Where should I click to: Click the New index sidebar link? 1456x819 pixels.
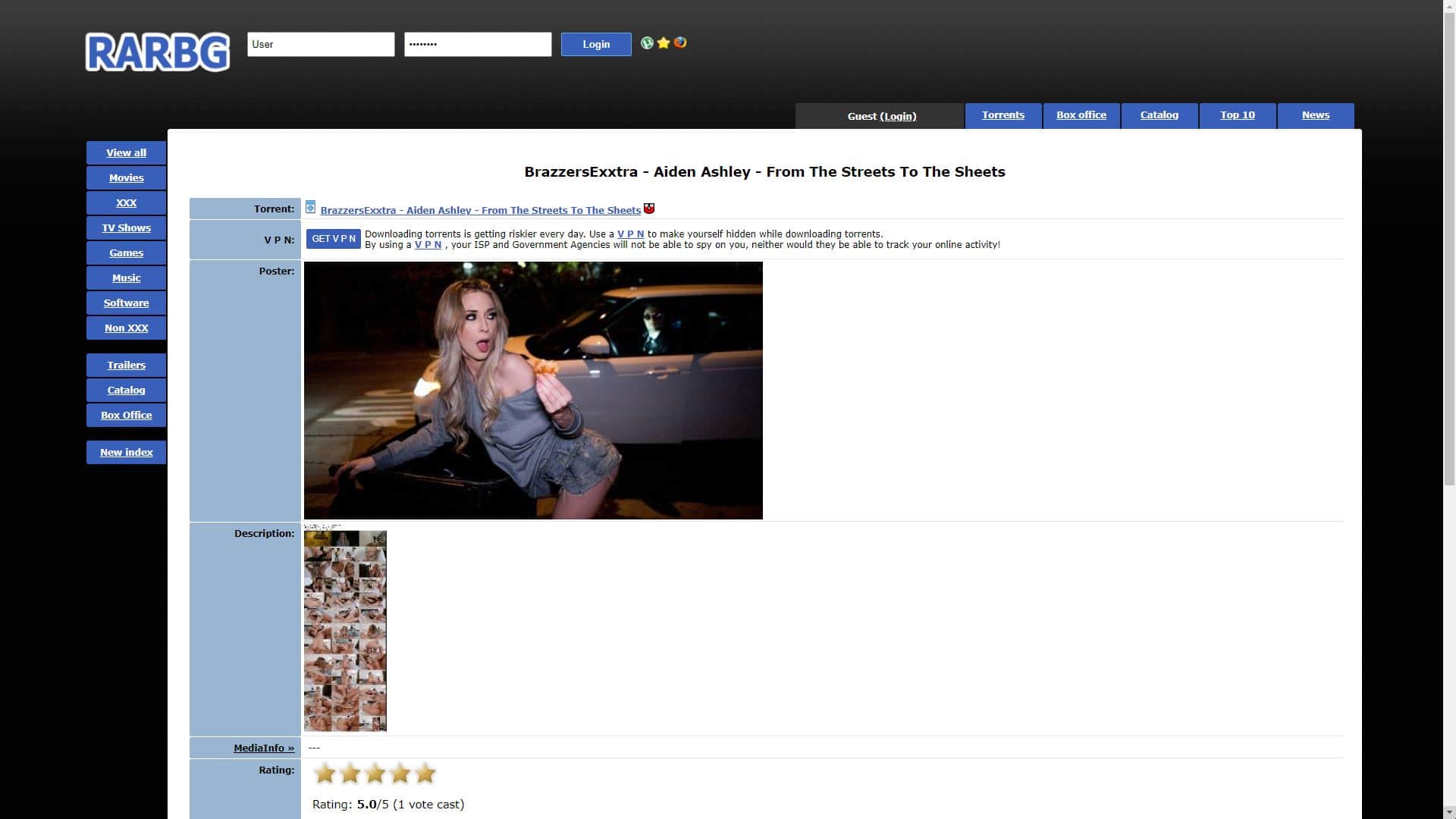click(x=126, y=453)
